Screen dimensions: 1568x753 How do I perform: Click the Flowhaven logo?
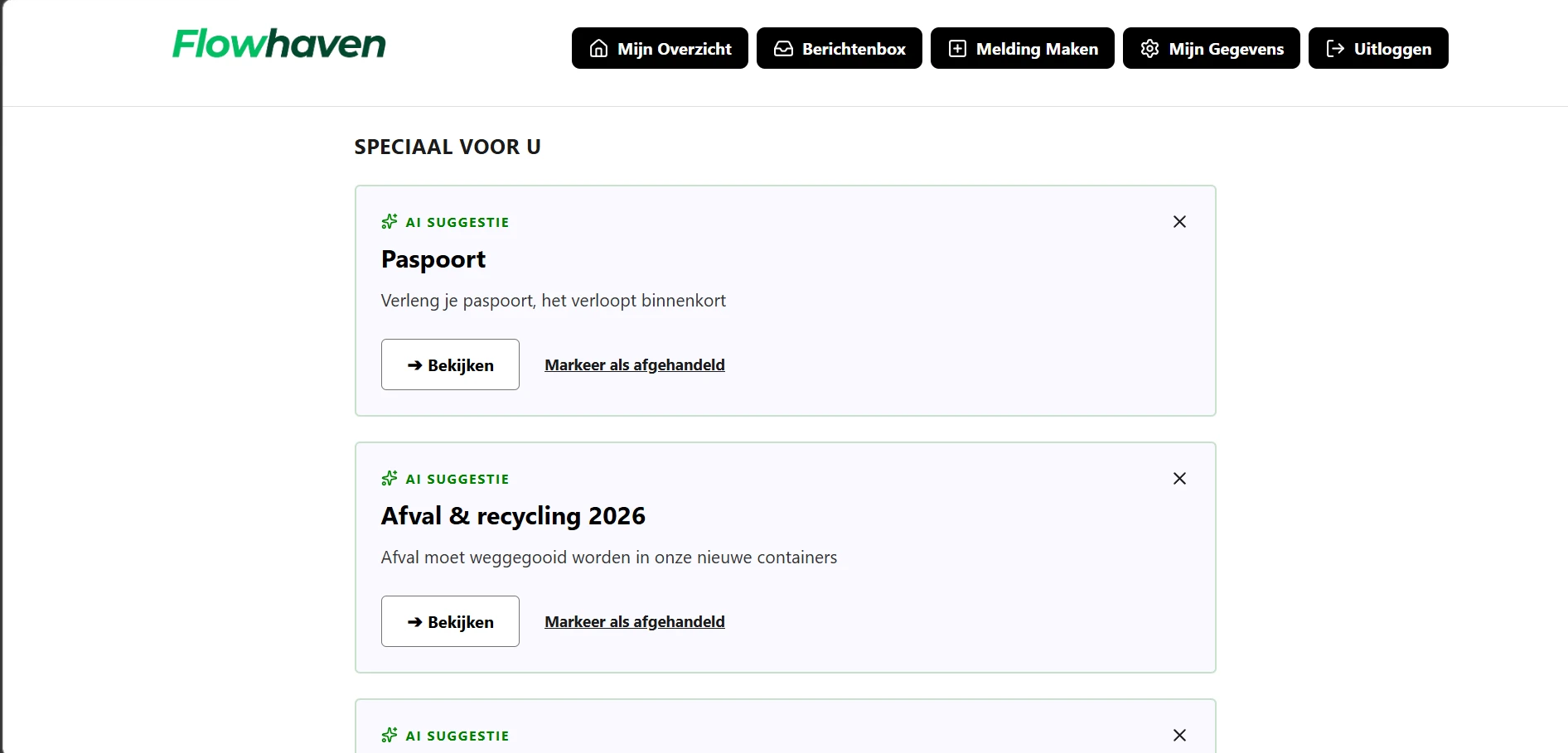279,44
